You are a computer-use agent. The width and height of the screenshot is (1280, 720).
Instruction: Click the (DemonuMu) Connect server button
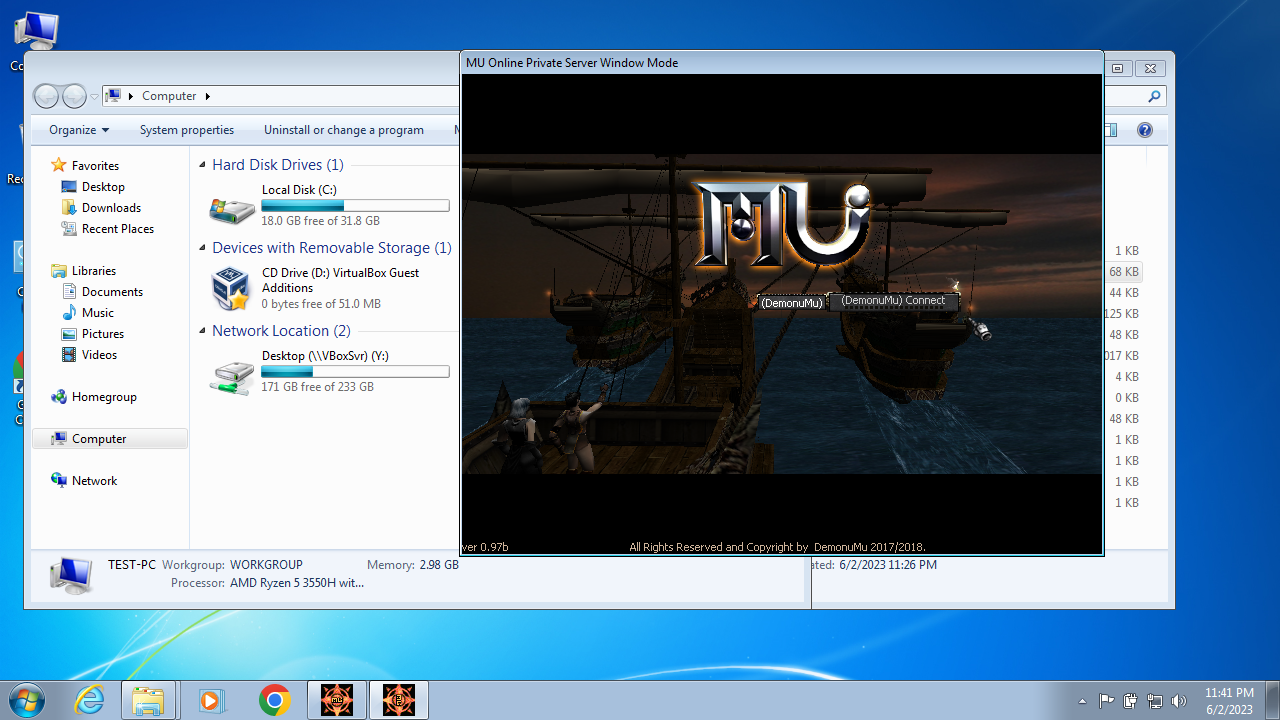tap(893, 301)
